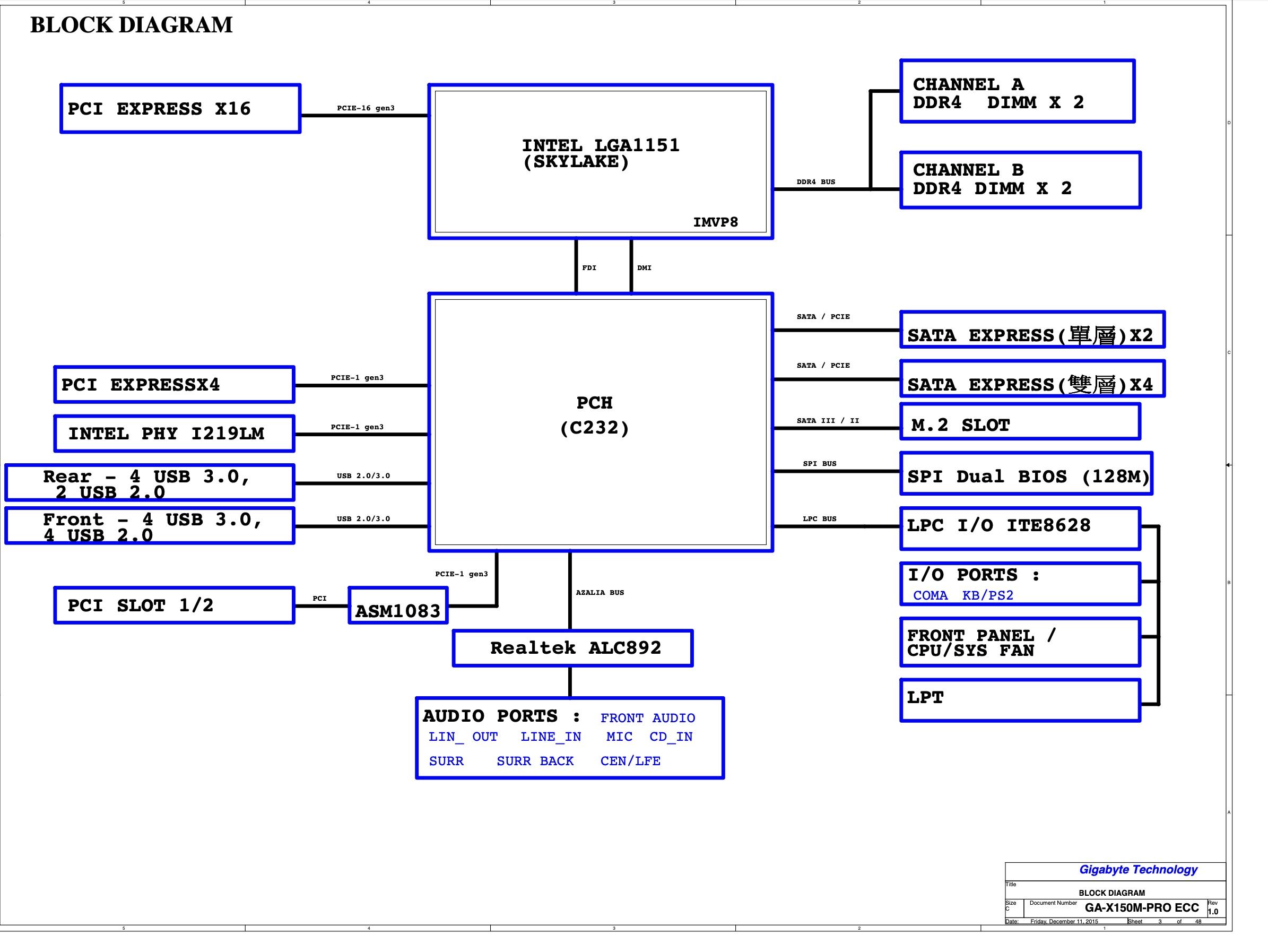The width and height of the screenshot is (1268, 952).
Task: Click the LIN_ OUT audio label
Action: click(463, 737)
